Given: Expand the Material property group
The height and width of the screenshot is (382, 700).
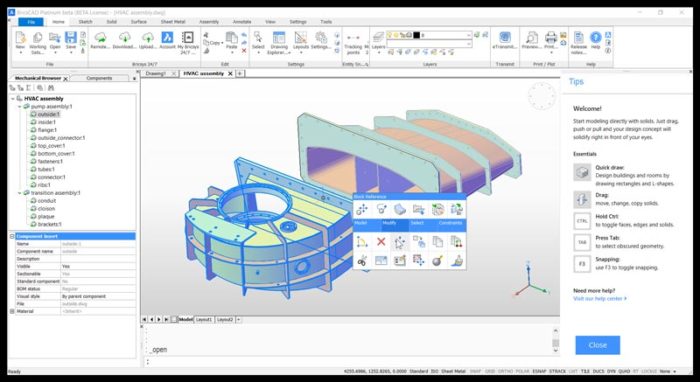Looking at the screenshot, I should point(12,311).
